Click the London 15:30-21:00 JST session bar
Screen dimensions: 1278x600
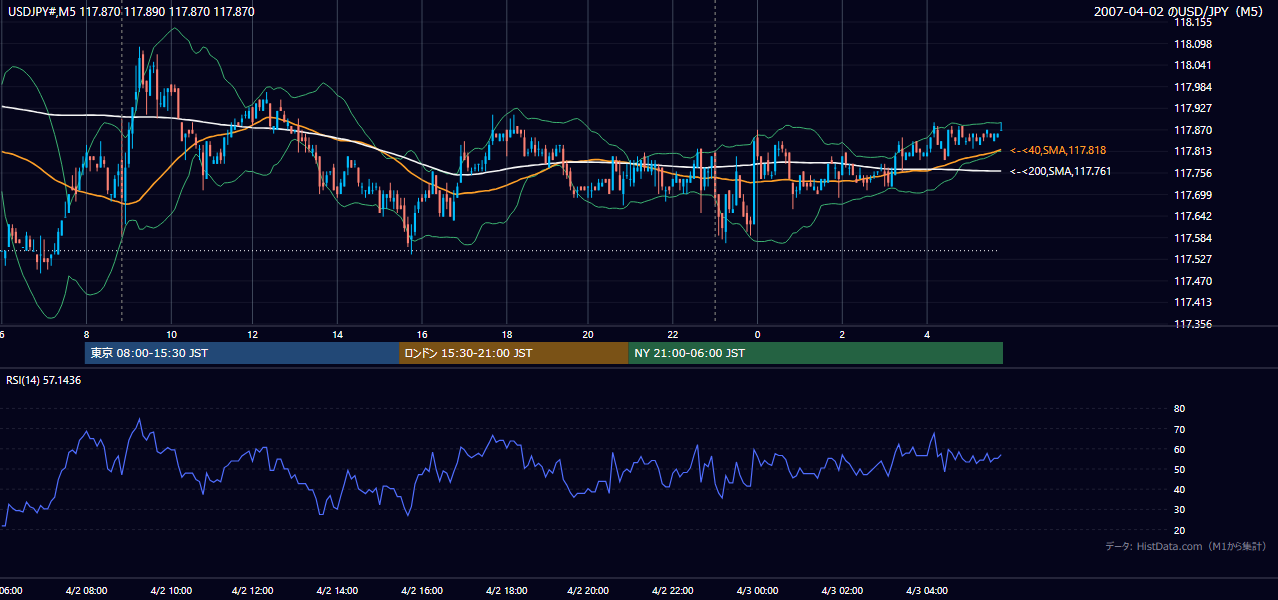(514, 353)
